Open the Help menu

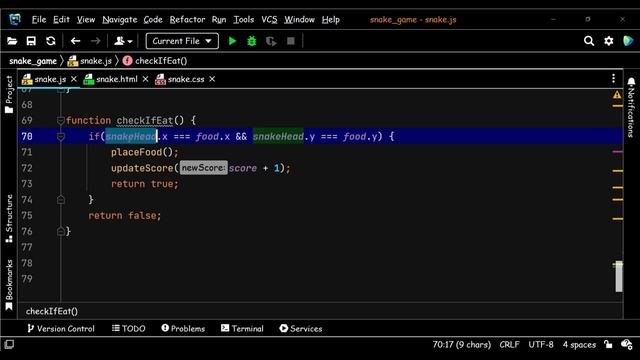tap(330, 20)
